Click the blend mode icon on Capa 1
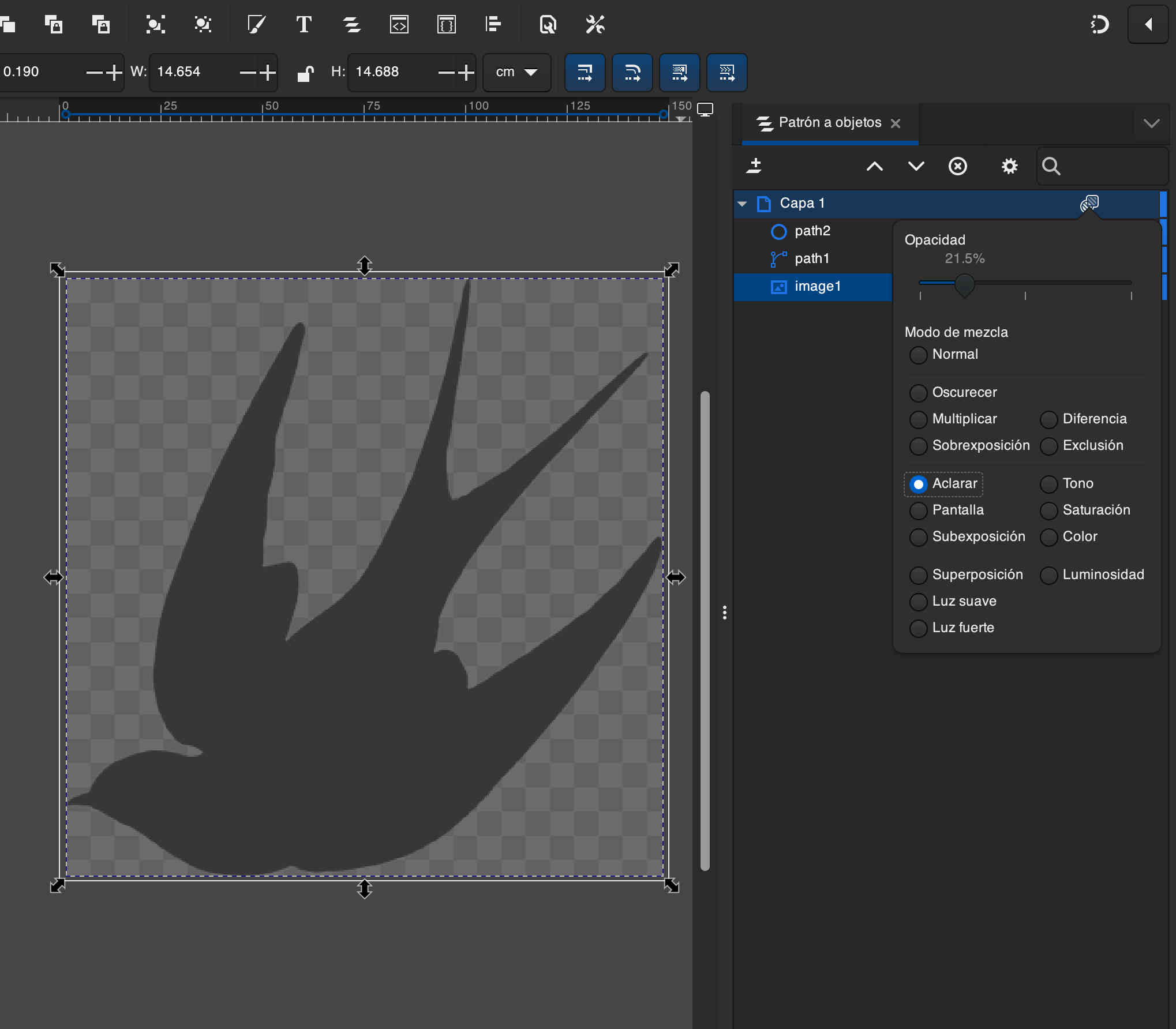The height and width of the screenshot is (1029, 1176). 1089,203
